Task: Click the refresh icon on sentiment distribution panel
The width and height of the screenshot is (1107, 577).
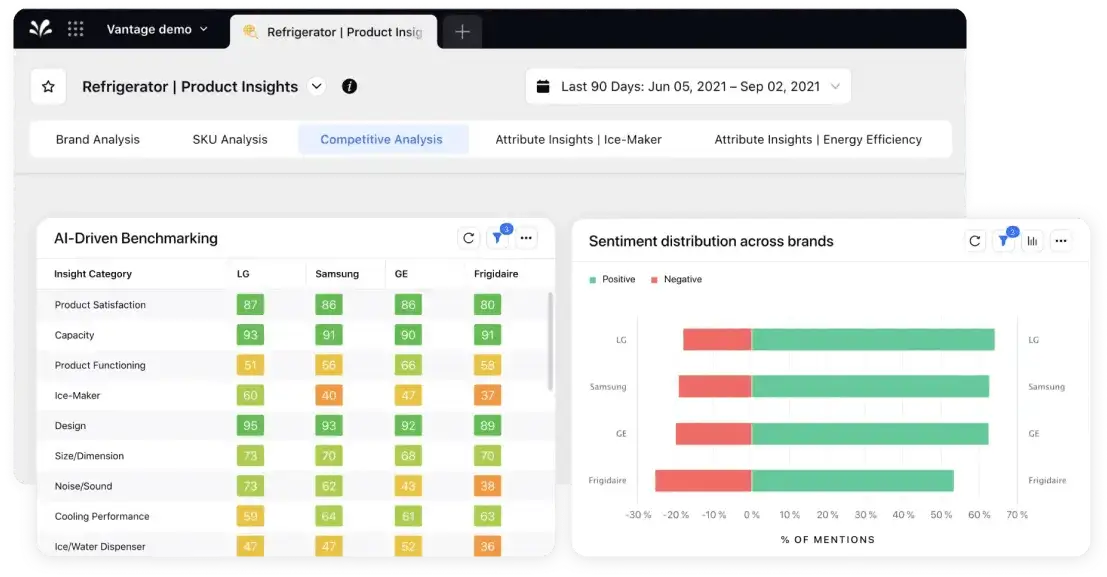Action: (x=975, y=241)
